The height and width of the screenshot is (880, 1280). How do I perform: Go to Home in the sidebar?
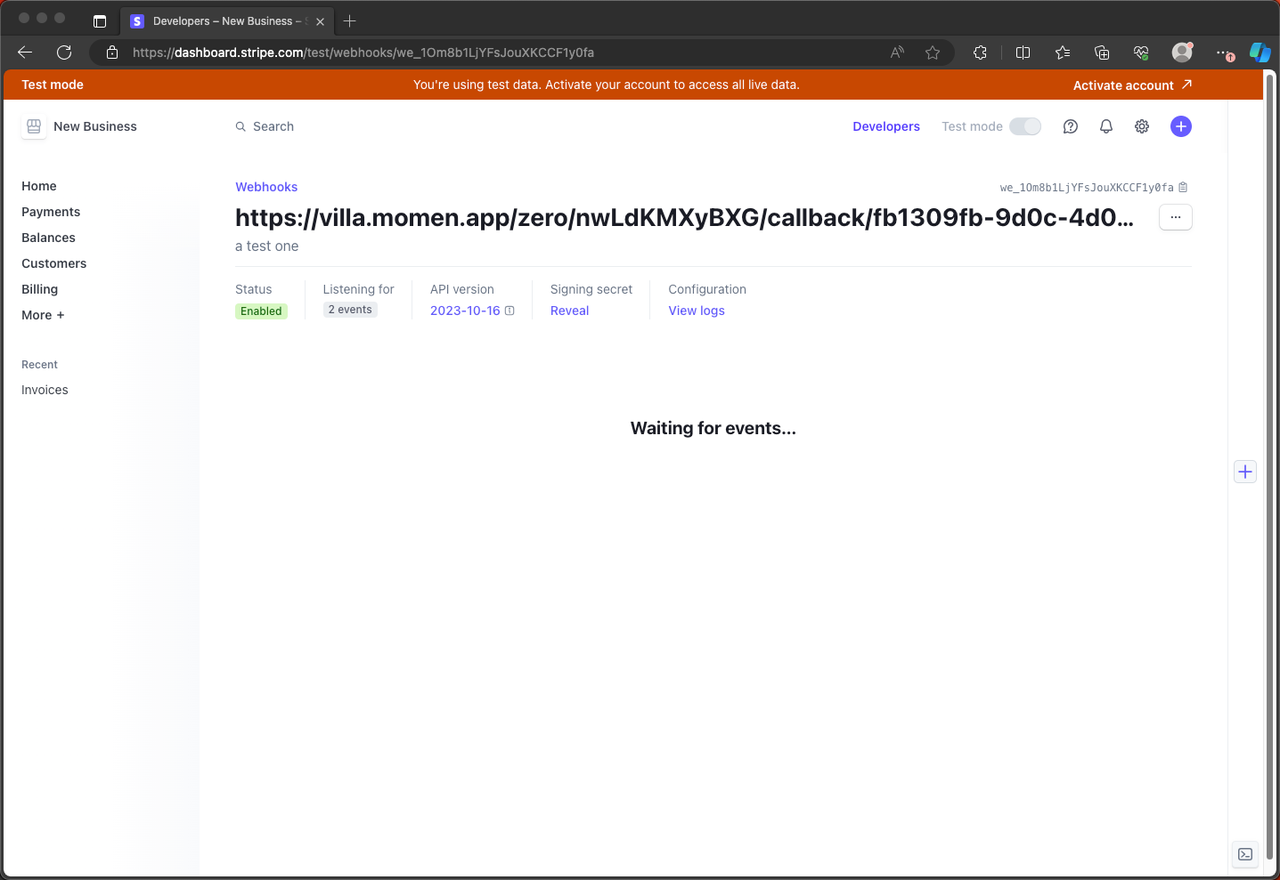pos(39,186)
